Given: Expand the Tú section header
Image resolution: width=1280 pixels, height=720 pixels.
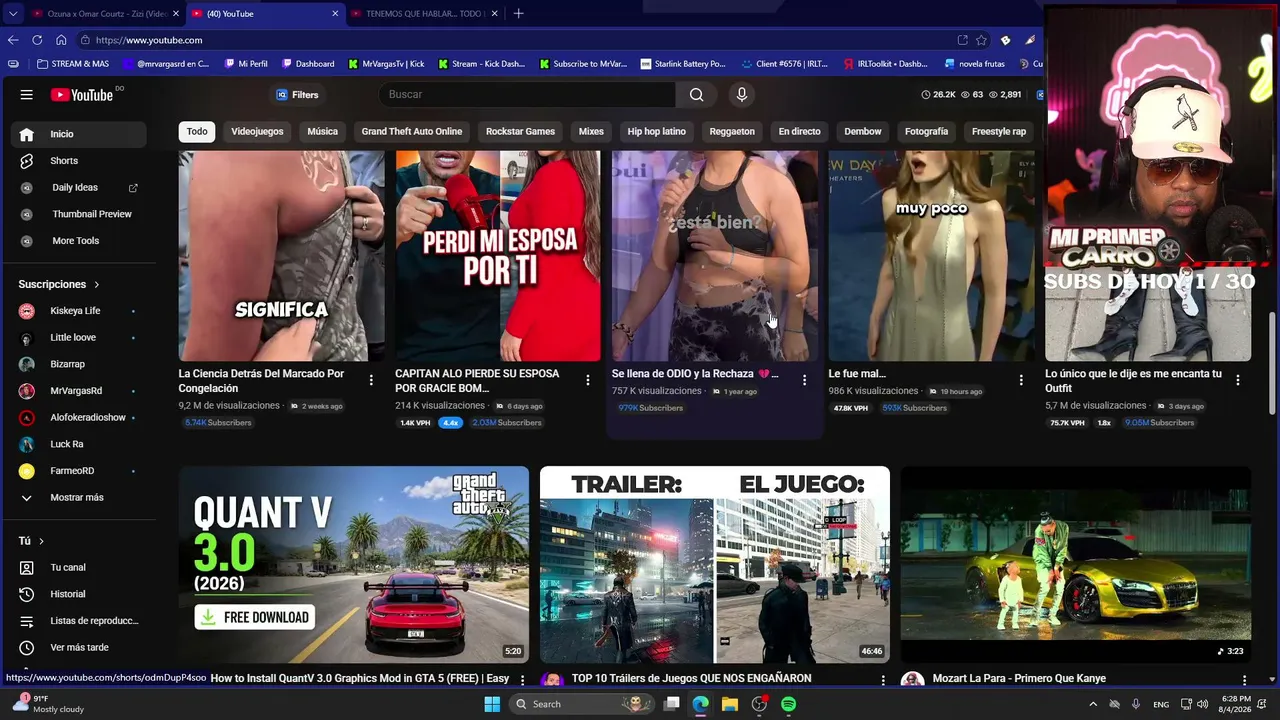Looking at the screenshot, I should (32, 541).
